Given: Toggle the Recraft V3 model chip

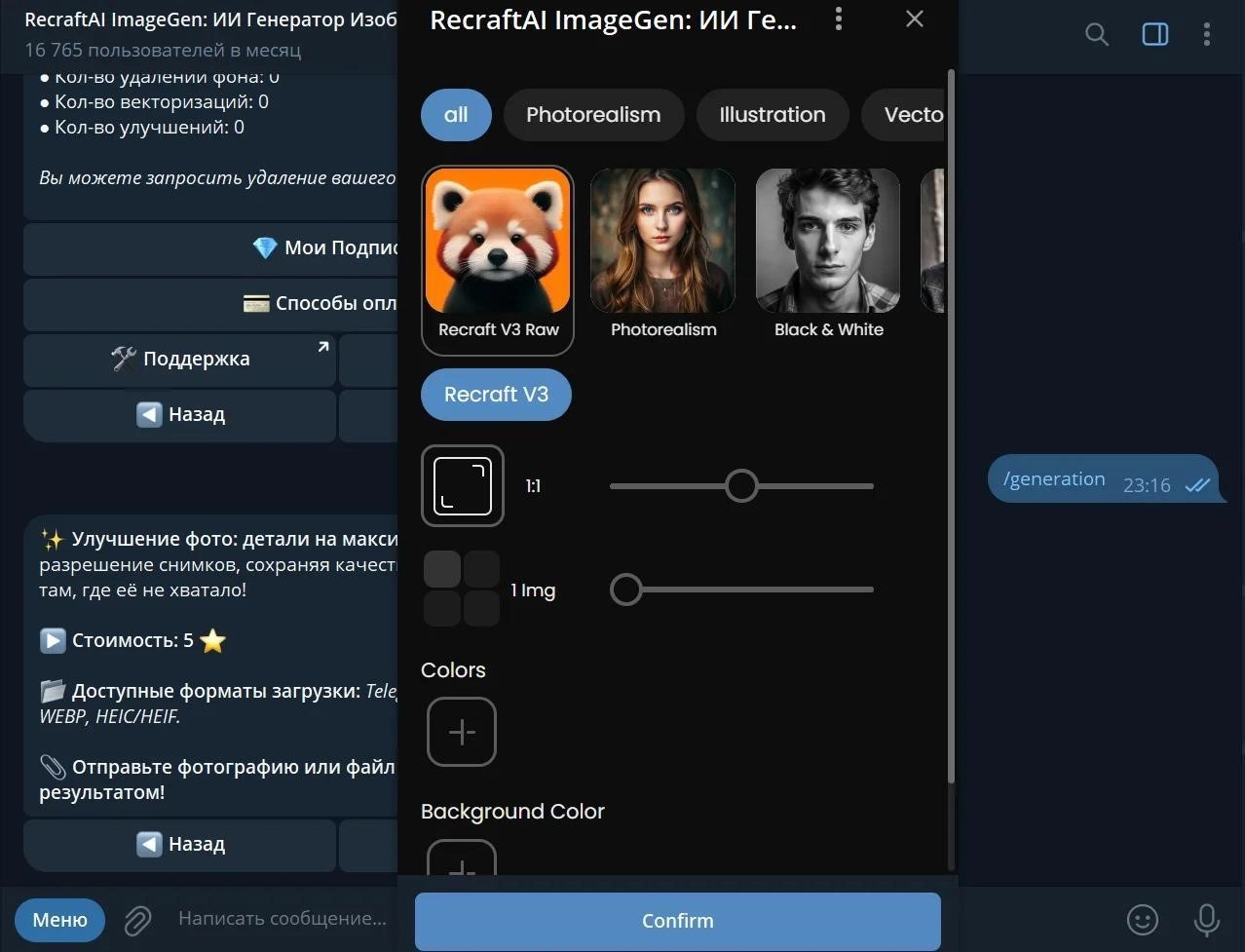Looking at the screenshot, I should 496,395.
